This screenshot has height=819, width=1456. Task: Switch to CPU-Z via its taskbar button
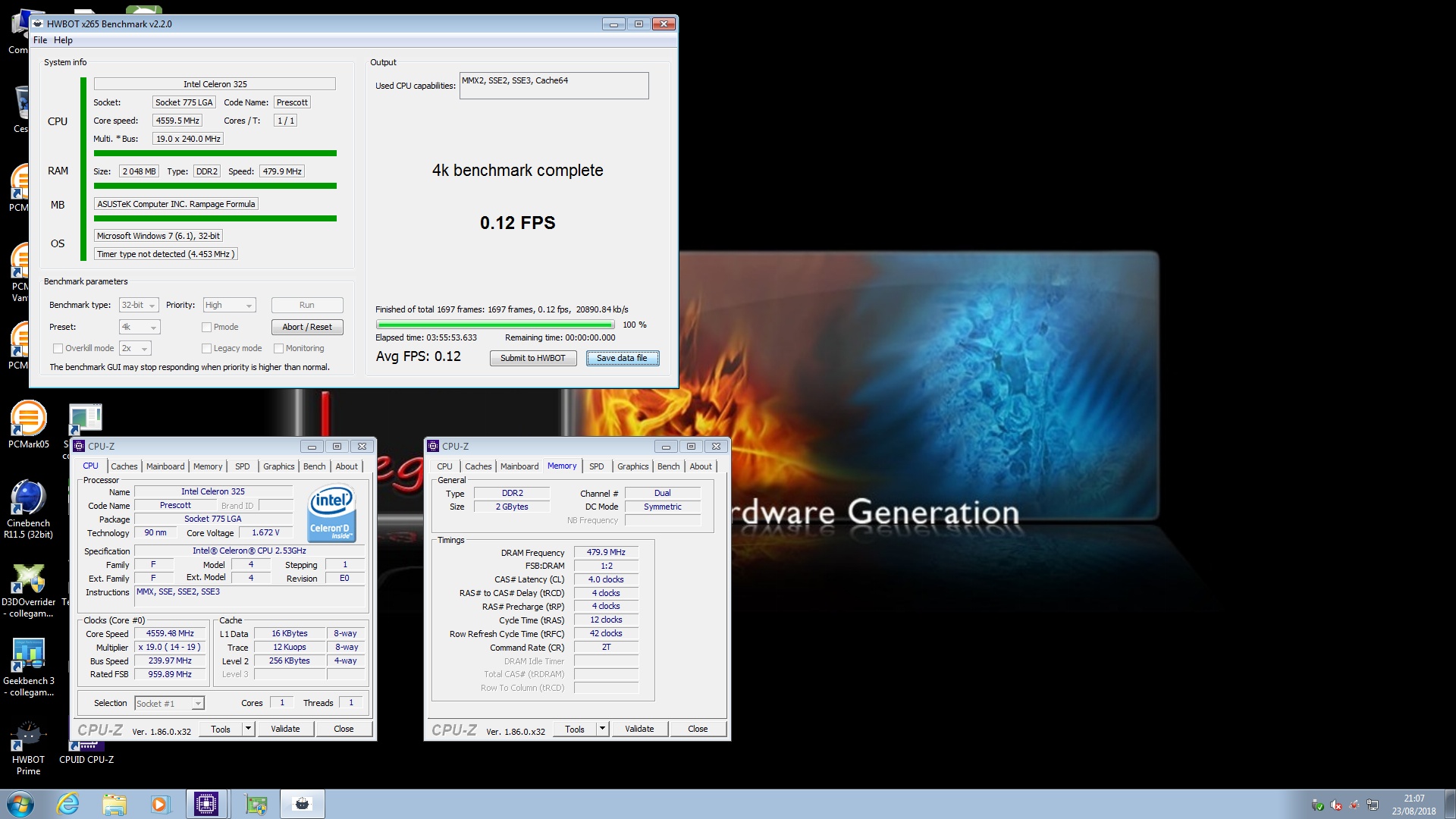pos(206,804)
